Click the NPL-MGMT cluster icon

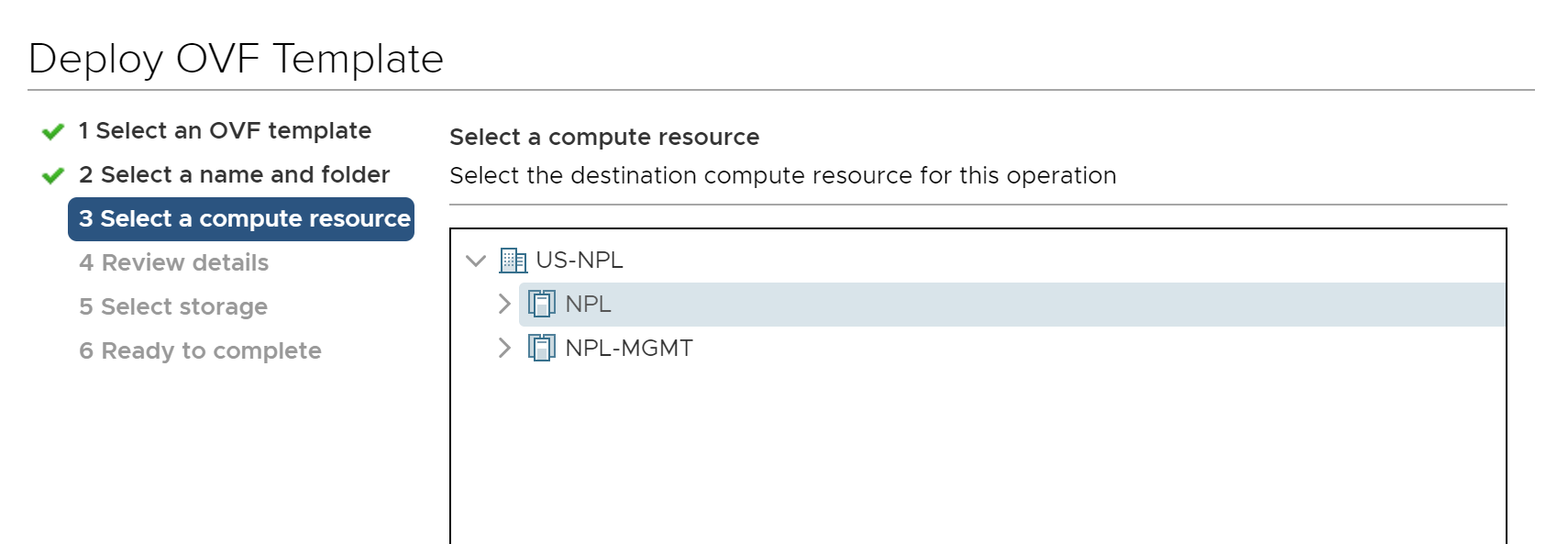pos(542,348)
